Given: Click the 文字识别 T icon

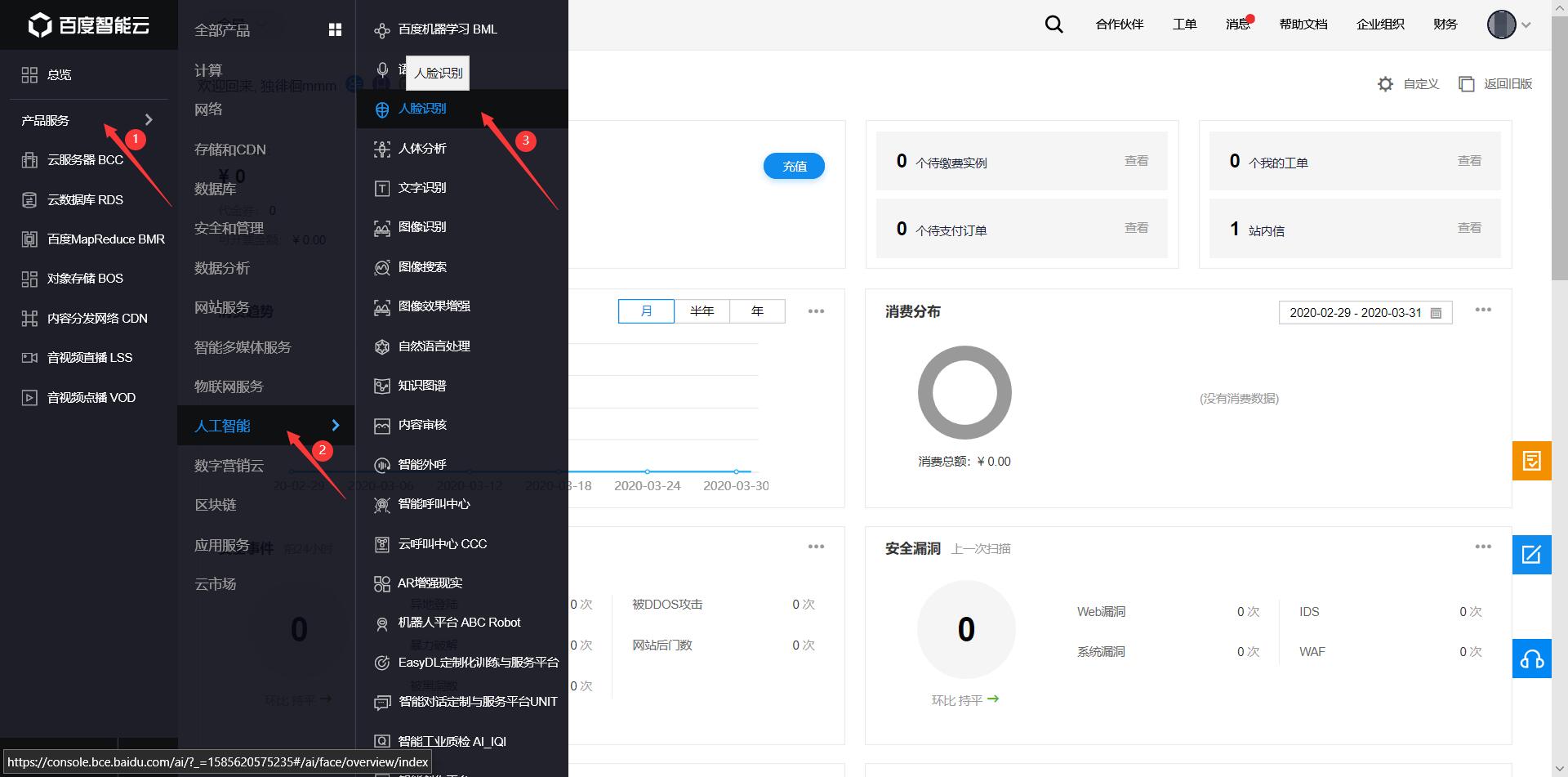Looking at the screenshot, I should point(381,189).
